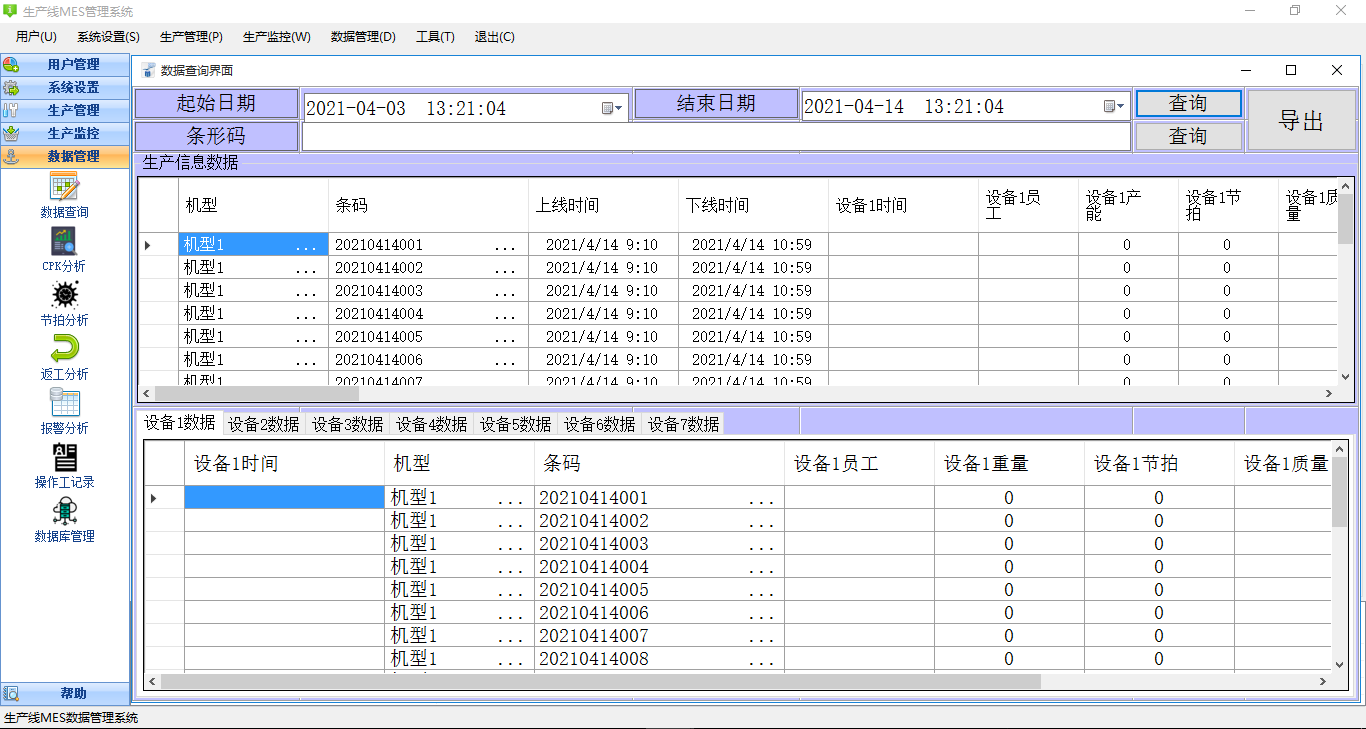The image size is (1366, 729).
Task: Click the 下线时间 column header
Action: [753, 205]
